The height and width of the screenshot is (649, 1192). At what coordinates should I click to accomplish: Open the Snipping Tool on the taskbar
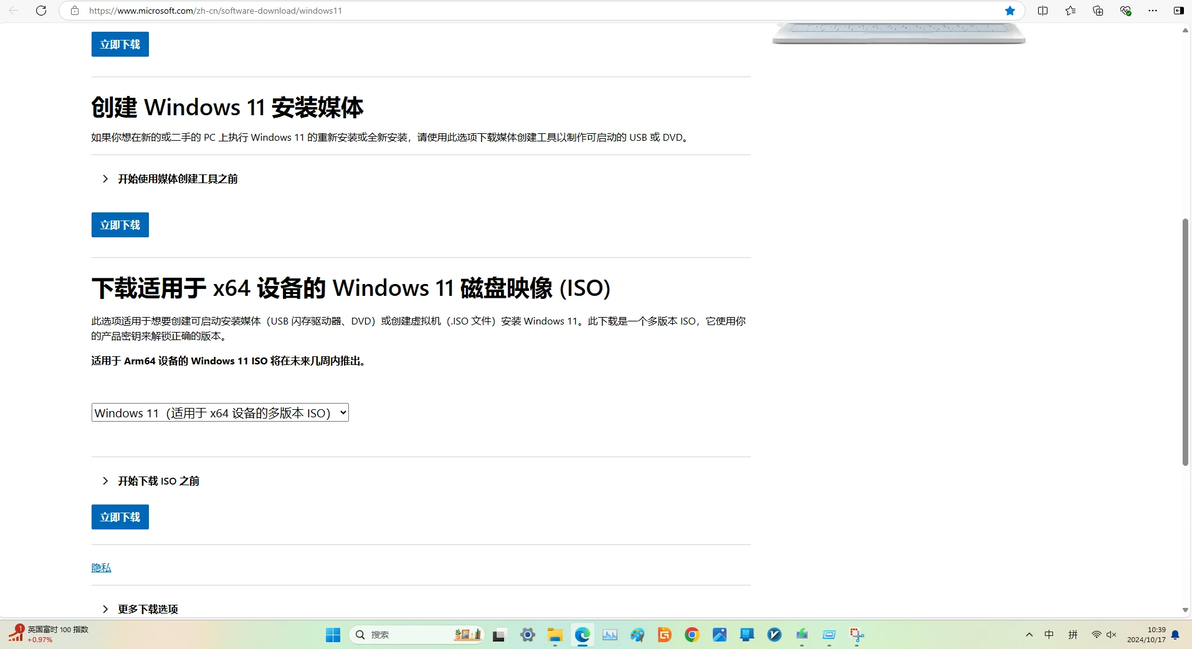(x=857, y=635)
